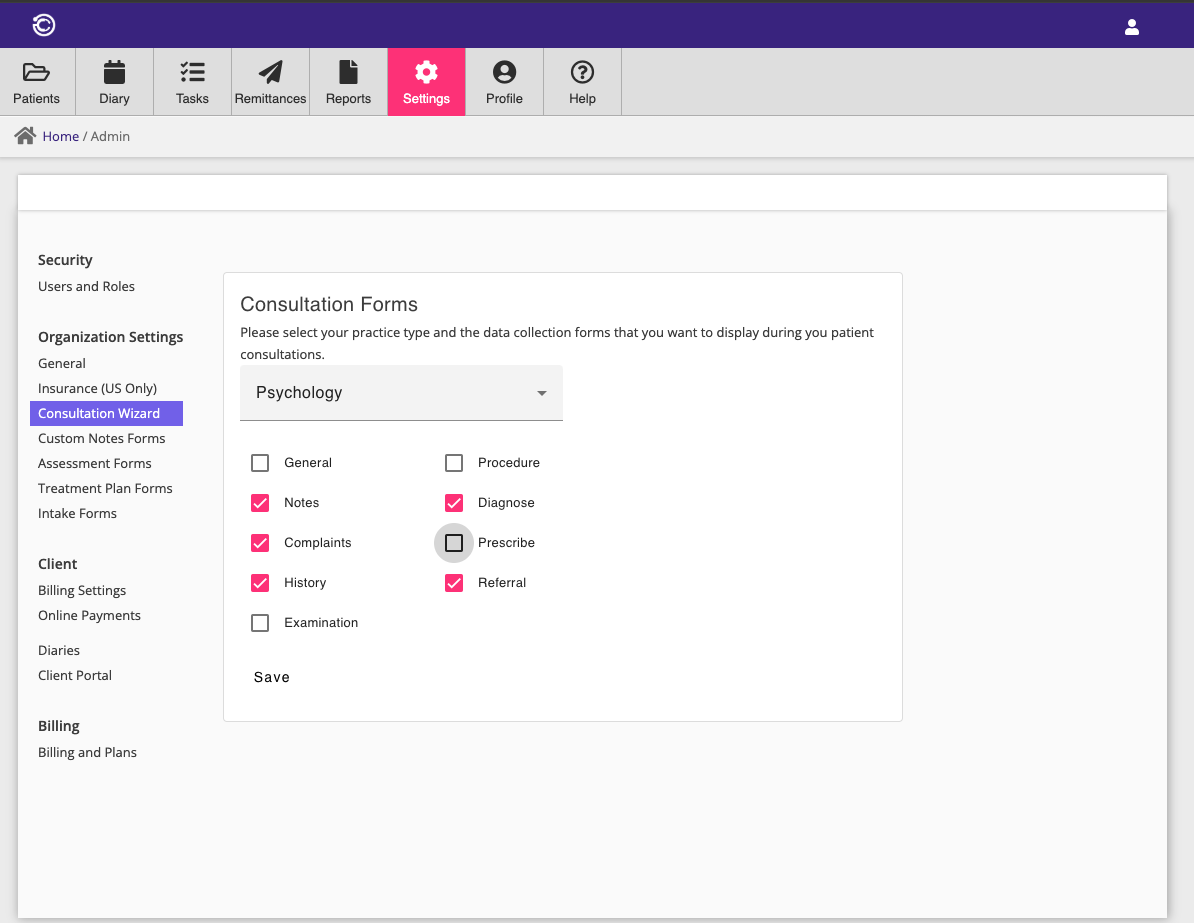Disable the Referral checkbox
Image resolution: width=1194 pixels, height=923 pixels.
point(454,583)
